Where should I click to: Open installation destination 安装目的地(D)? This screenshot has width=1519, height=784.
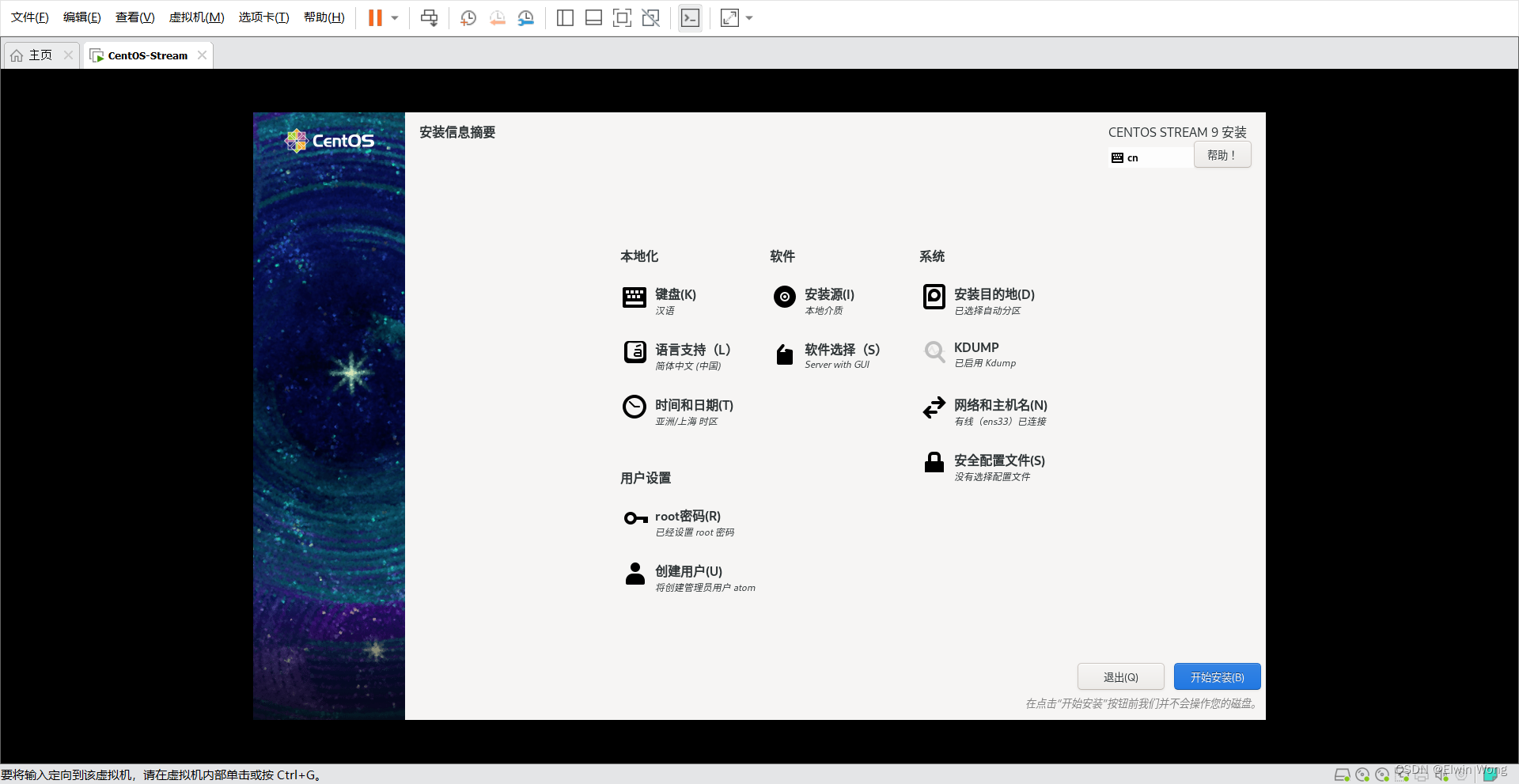(979, 301)
